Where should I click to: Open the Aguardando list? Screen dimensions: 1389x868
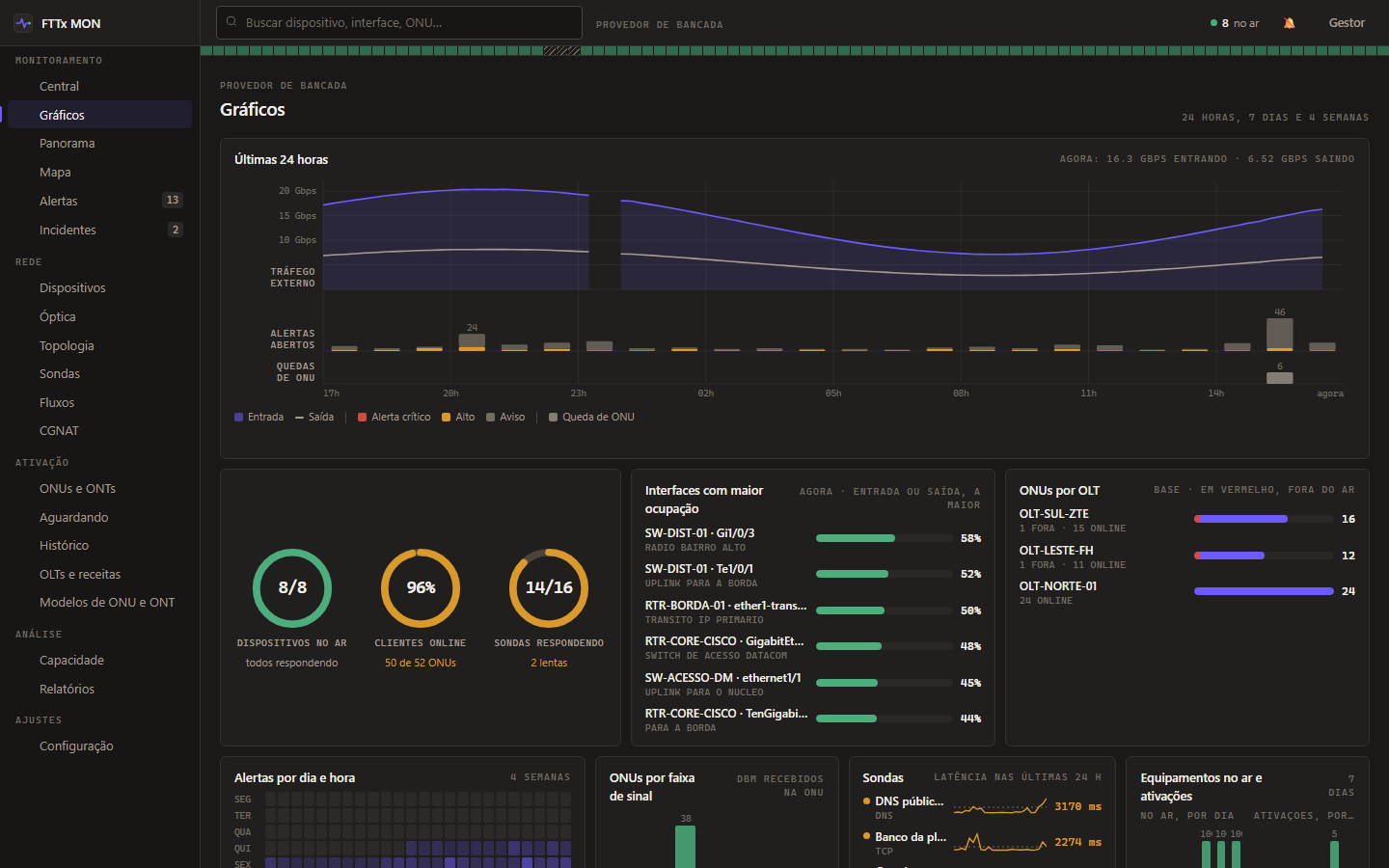tap(99, 518)
